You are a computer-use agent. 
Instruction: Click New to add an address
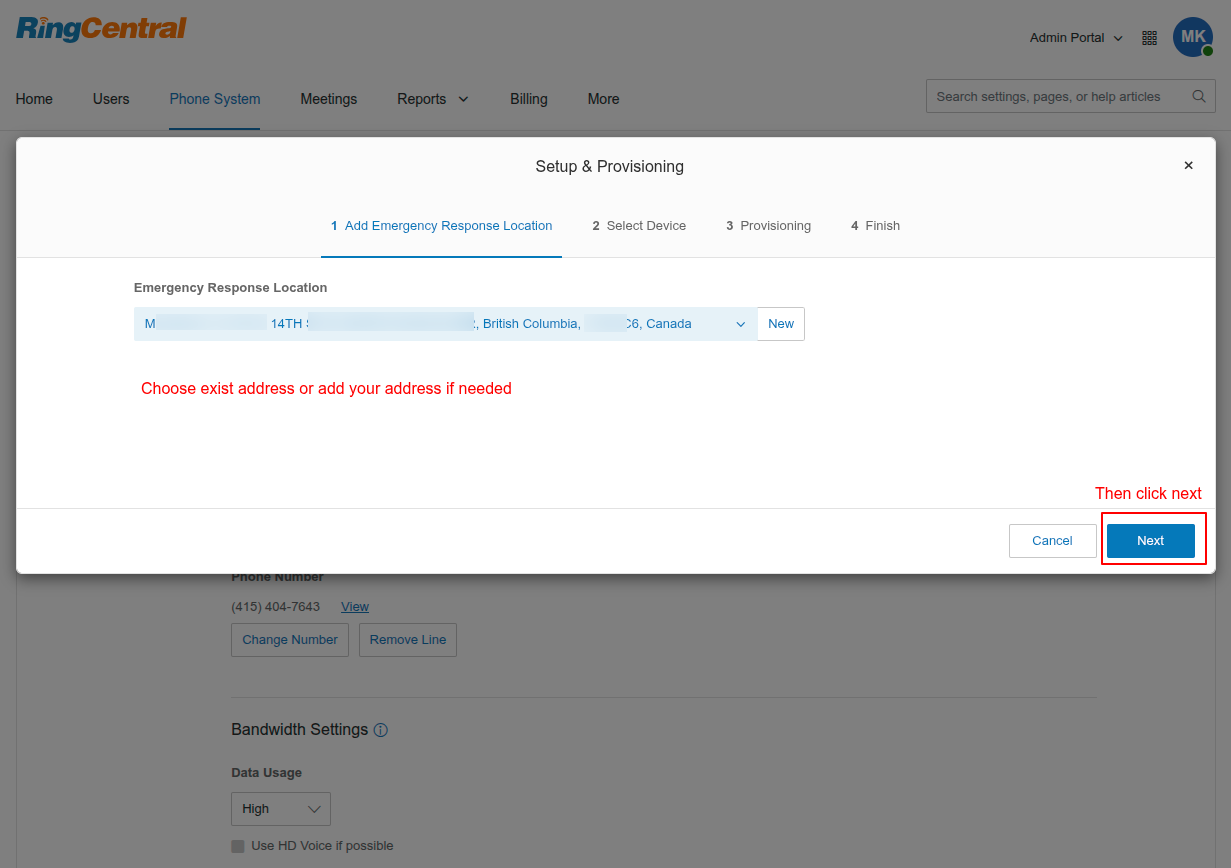coord(781,324)
